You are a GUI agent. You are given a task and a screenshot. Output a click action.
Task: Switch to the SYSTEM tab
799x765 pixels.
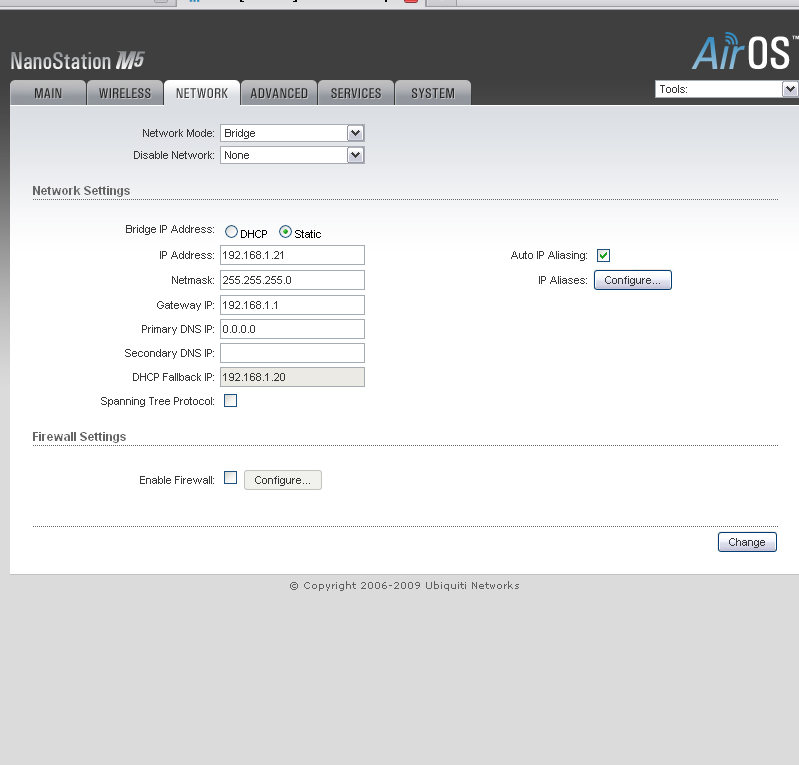[x=433, y=93]
